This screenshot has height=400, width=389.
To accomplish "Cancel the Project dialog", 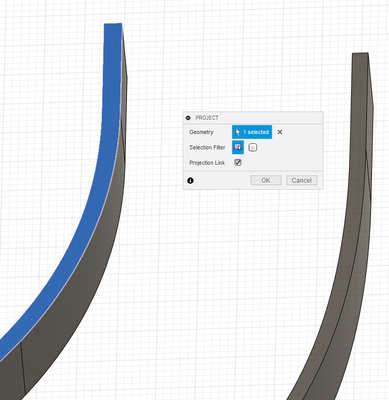I will tap(302, 180).
